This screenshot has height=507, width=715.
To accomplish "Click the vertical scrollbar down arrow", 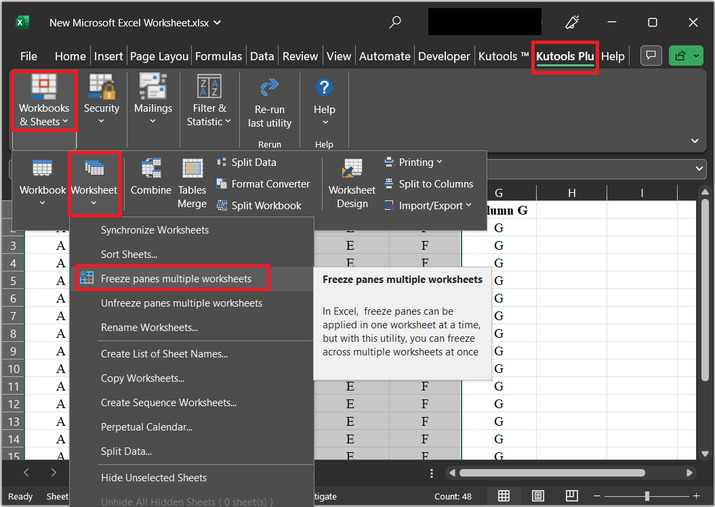I will click(705, 454).
